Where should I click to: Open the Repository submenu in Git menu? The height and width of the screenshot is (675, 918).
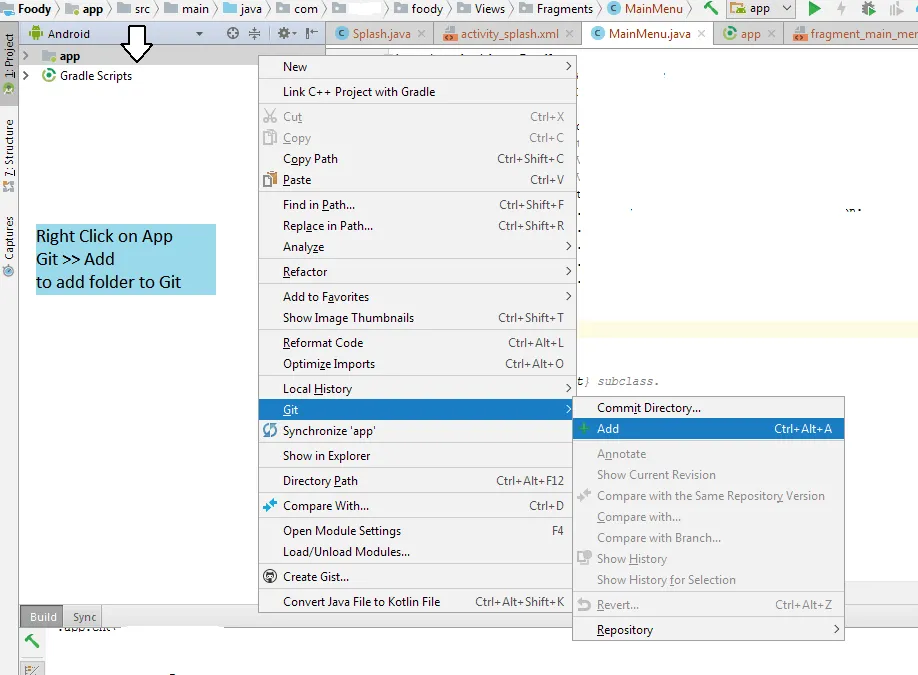pos(708,630)
